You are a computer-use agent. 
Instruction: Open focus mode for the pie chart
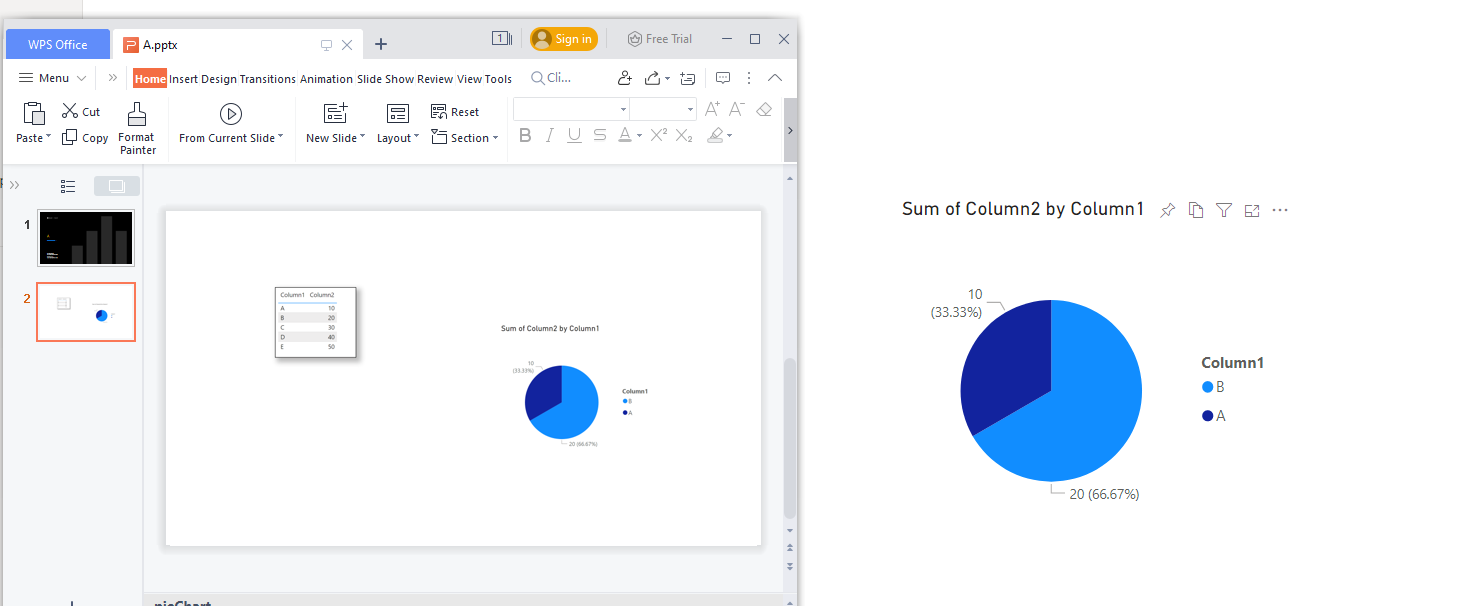(x=1252, y=210)
